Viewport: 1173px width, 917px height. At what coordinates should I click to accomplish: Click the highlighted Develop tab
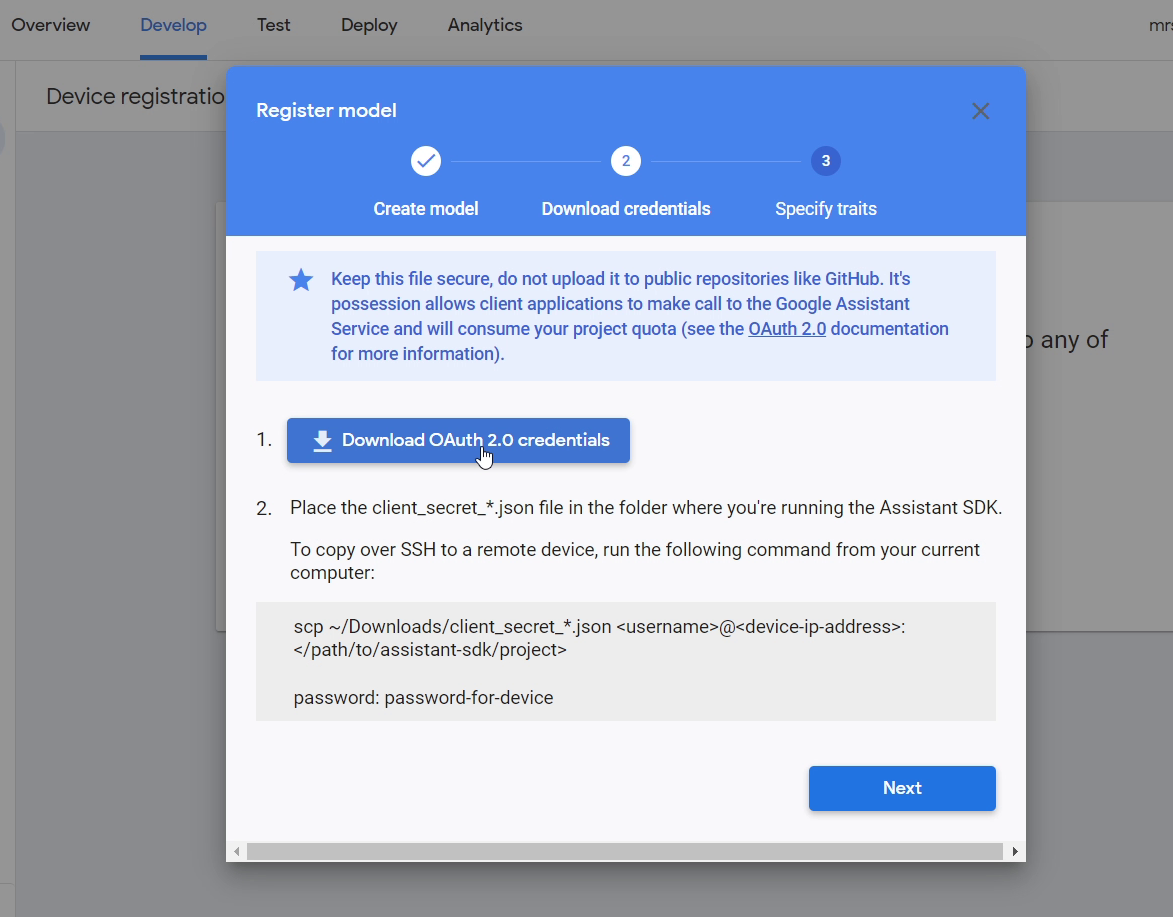pos(173,25)
